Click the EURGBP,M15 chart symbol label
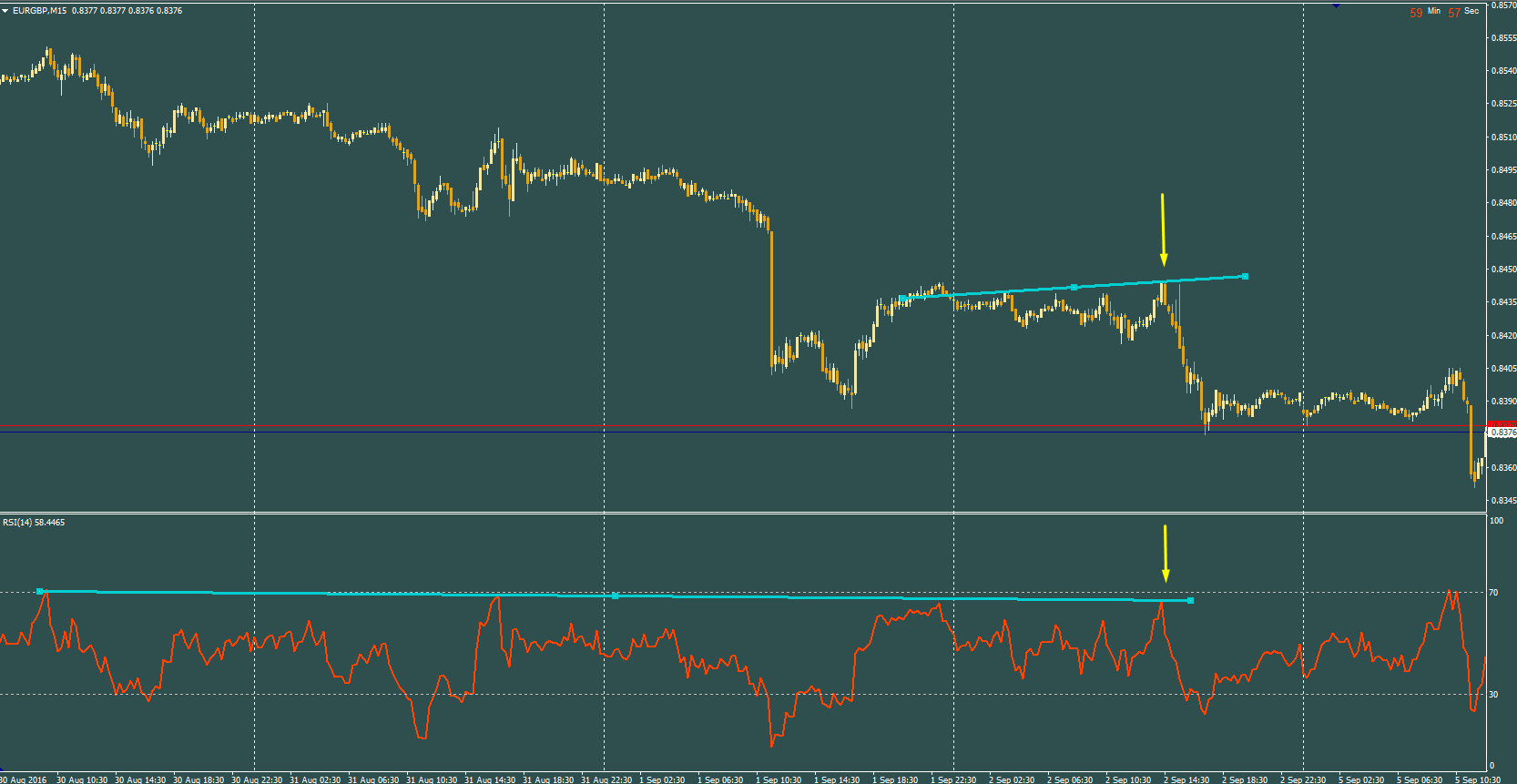The height and width of the screenshot is (784, 1517). 39,11
